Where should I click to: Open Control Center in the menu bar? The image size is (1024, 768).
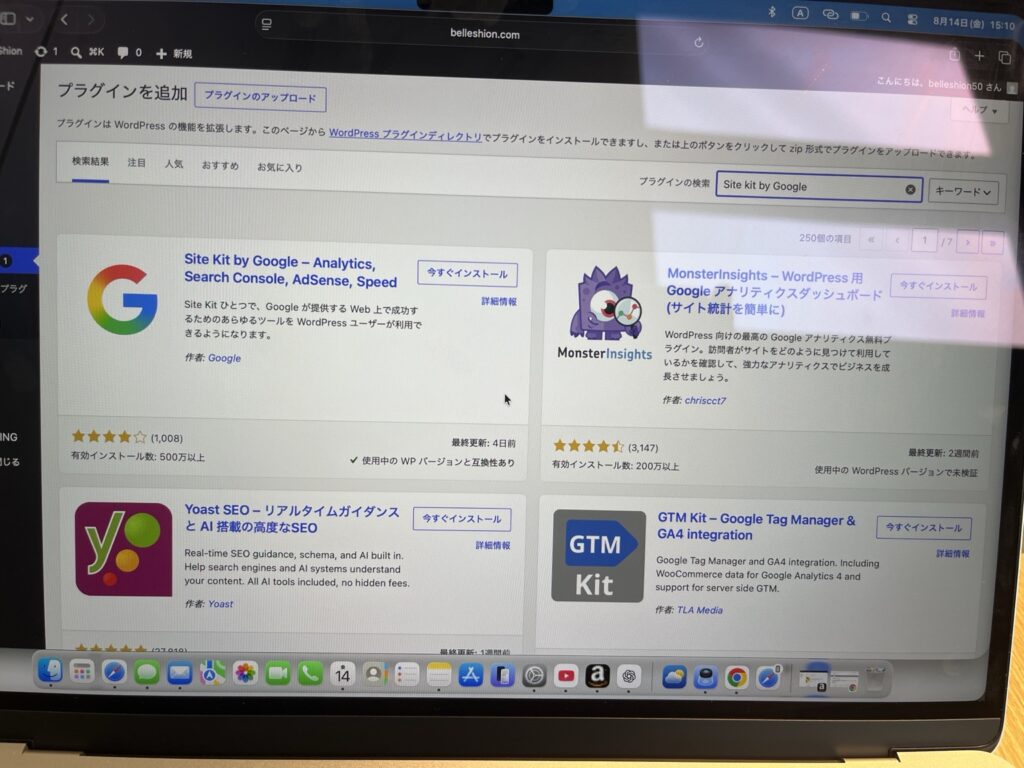[912, 20]
